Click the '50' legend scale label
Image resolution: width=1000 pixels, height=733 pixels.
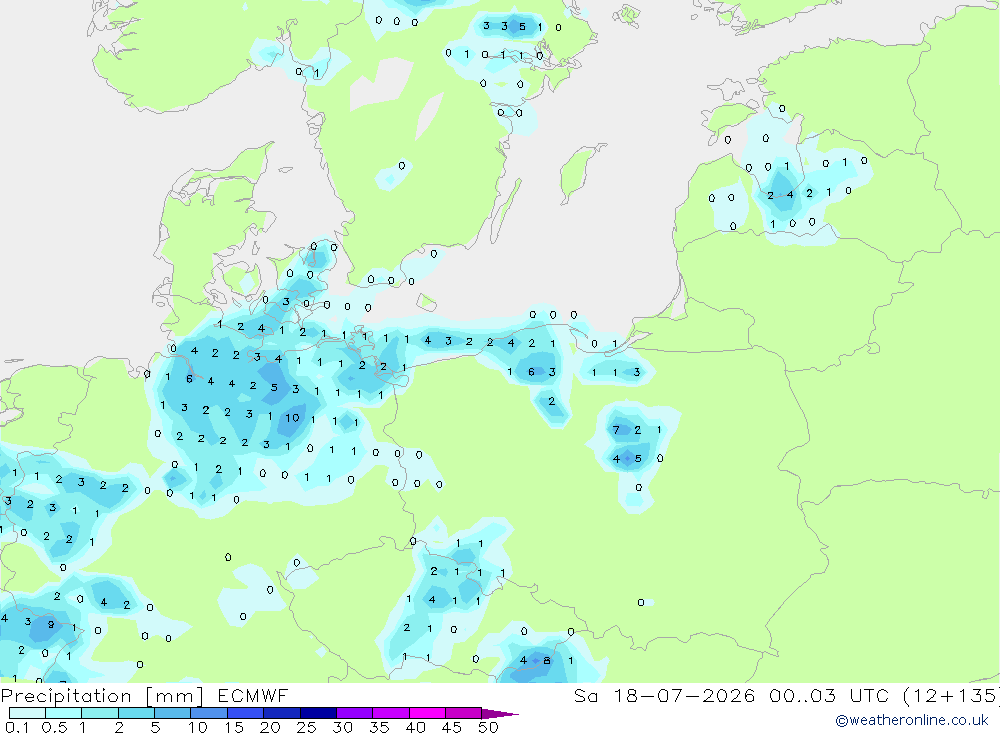488,727
